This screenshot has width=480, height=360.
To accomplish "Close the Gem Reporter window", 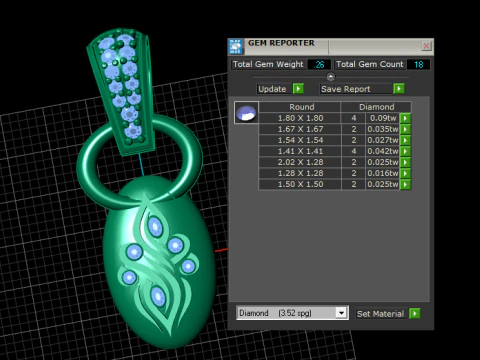I will pyautogui.click(x=426, y=46).
